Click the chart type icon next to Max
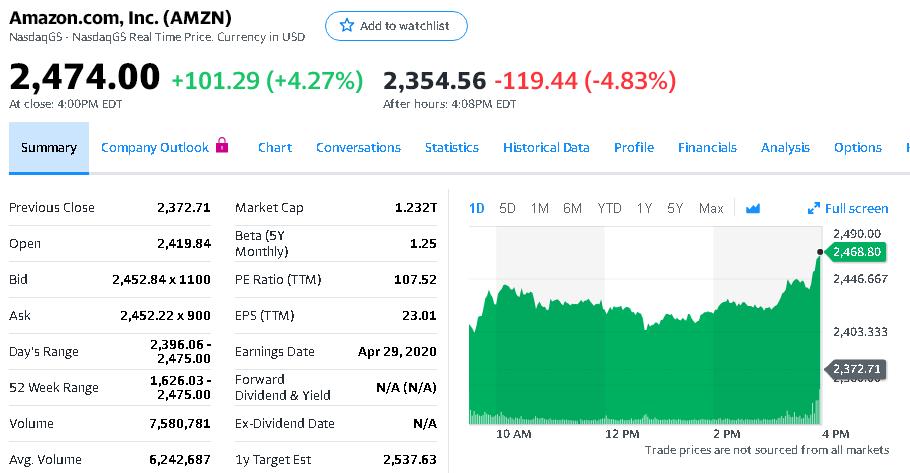 tap(753, 208)
